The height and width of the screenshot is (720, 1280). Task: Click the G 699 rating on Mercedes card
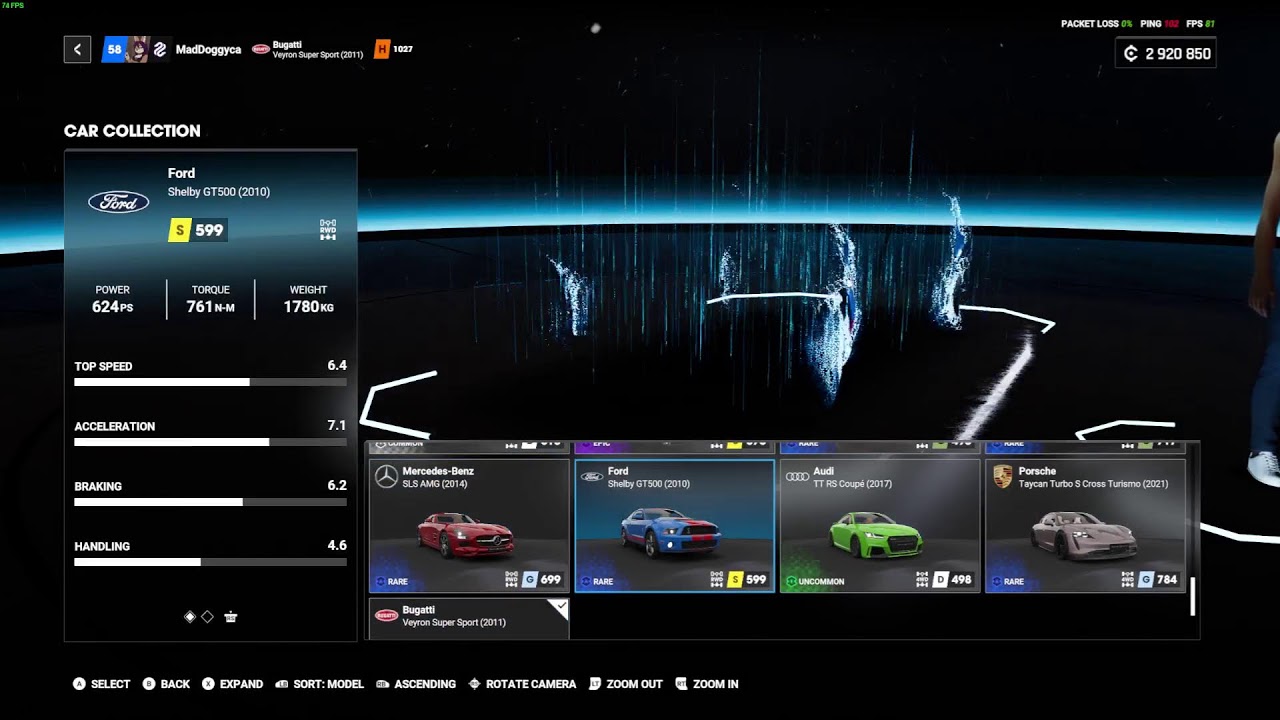(x=543, y=579)
